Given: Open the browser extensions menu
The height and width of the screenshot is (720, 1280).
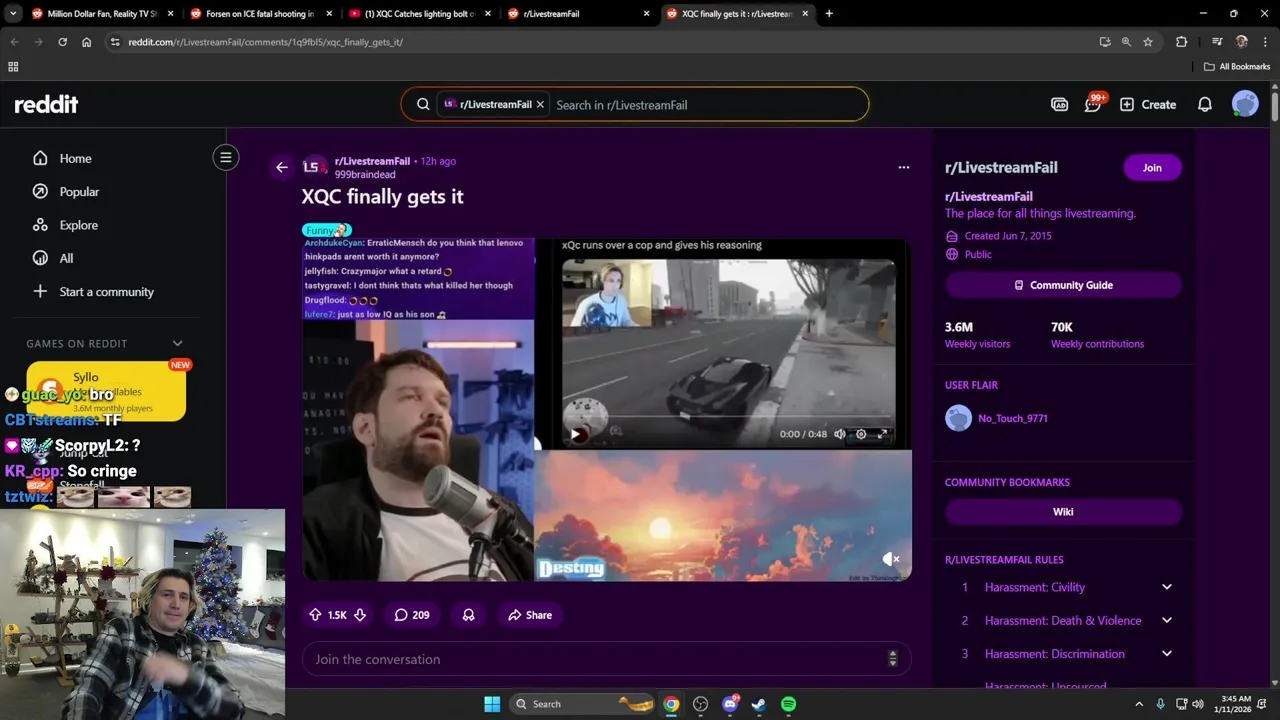Looking at the screenshot, I should (1181, 42).
